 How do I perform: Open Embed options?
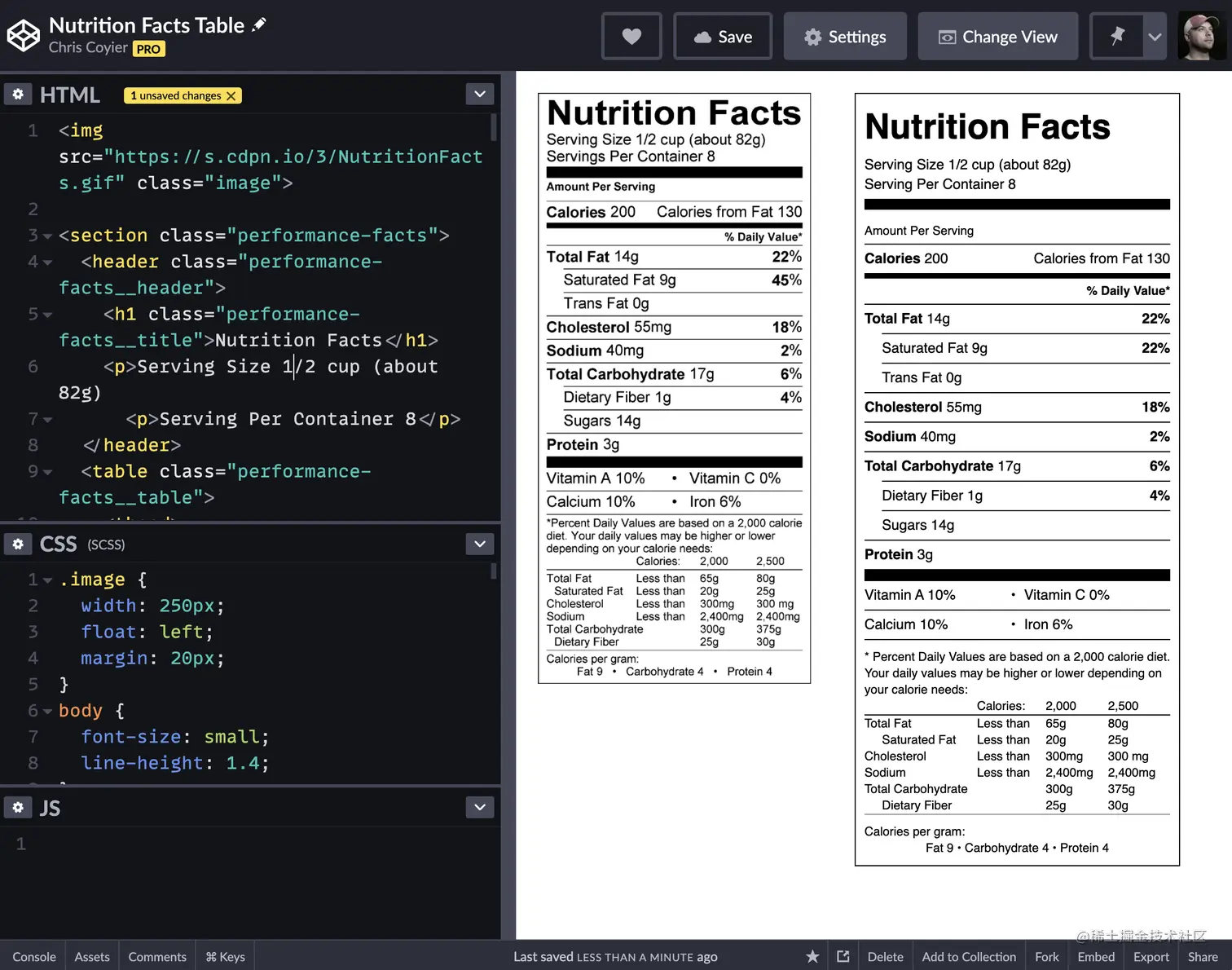pos(1096,956)
